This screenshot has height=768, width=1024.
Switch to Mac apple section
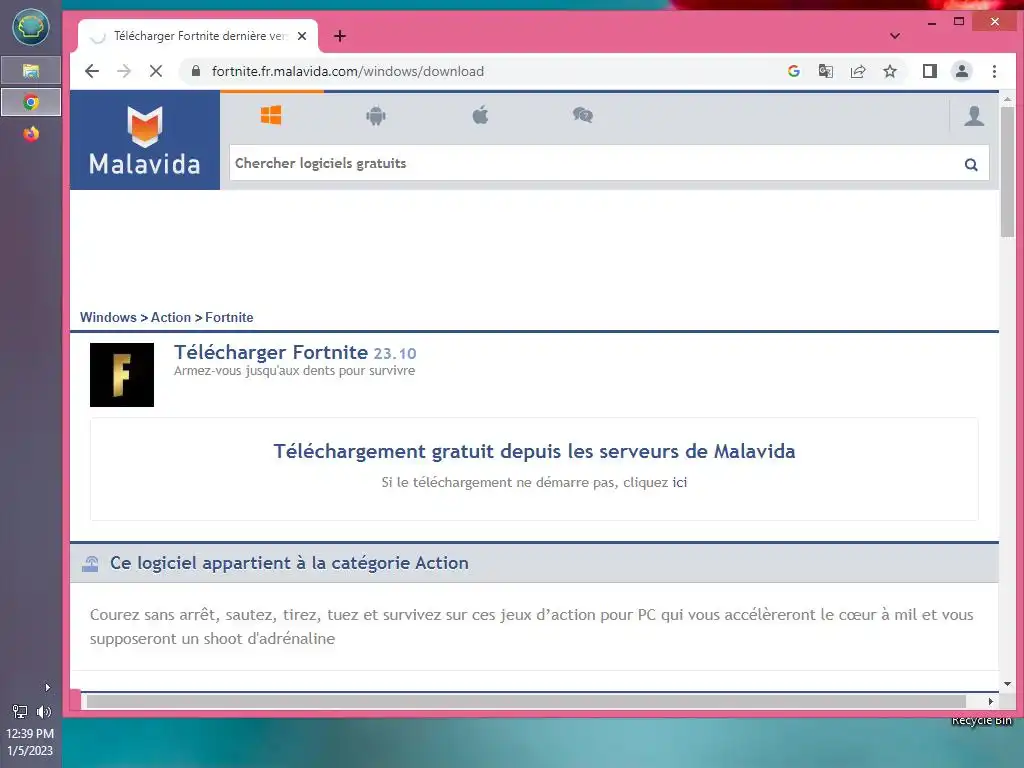pyautogui.click(x=480, y=116)
